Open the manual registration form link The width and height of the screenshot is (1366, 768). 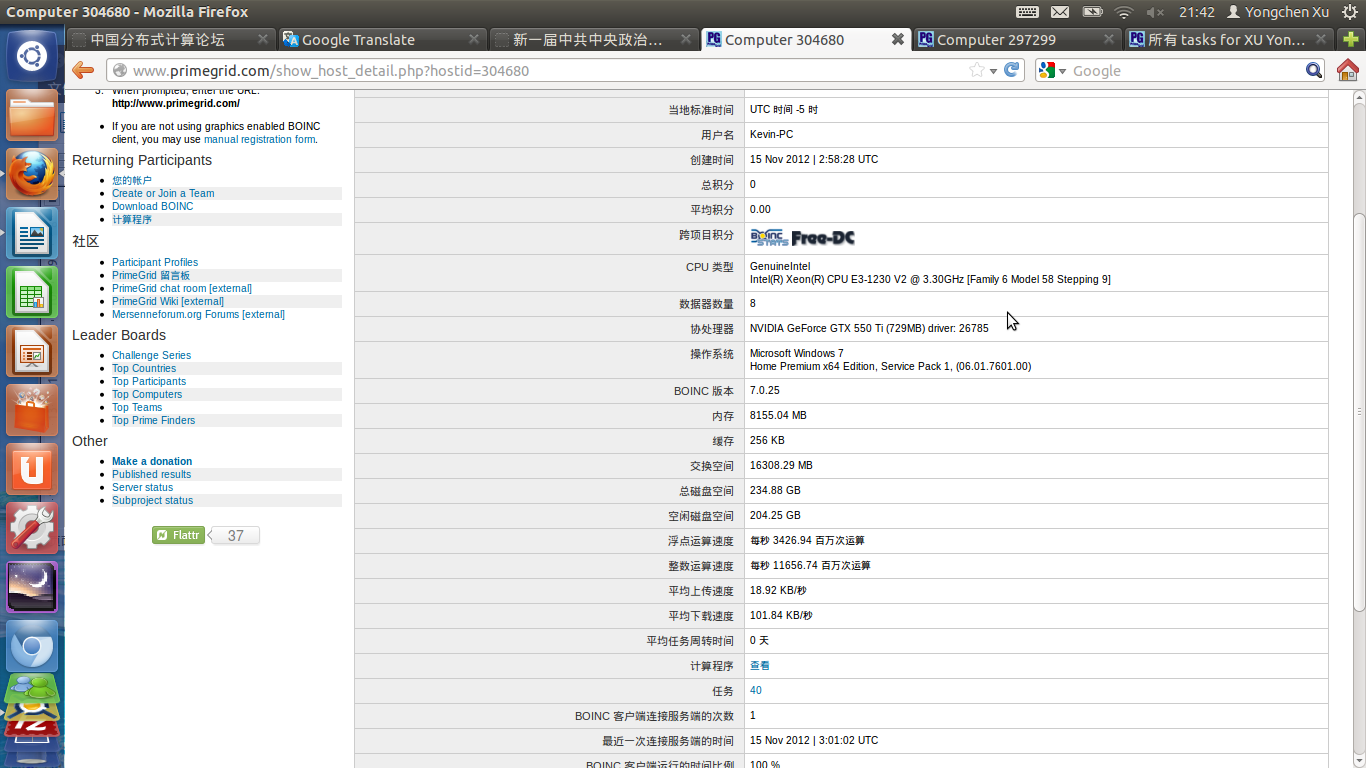point(259,139)
